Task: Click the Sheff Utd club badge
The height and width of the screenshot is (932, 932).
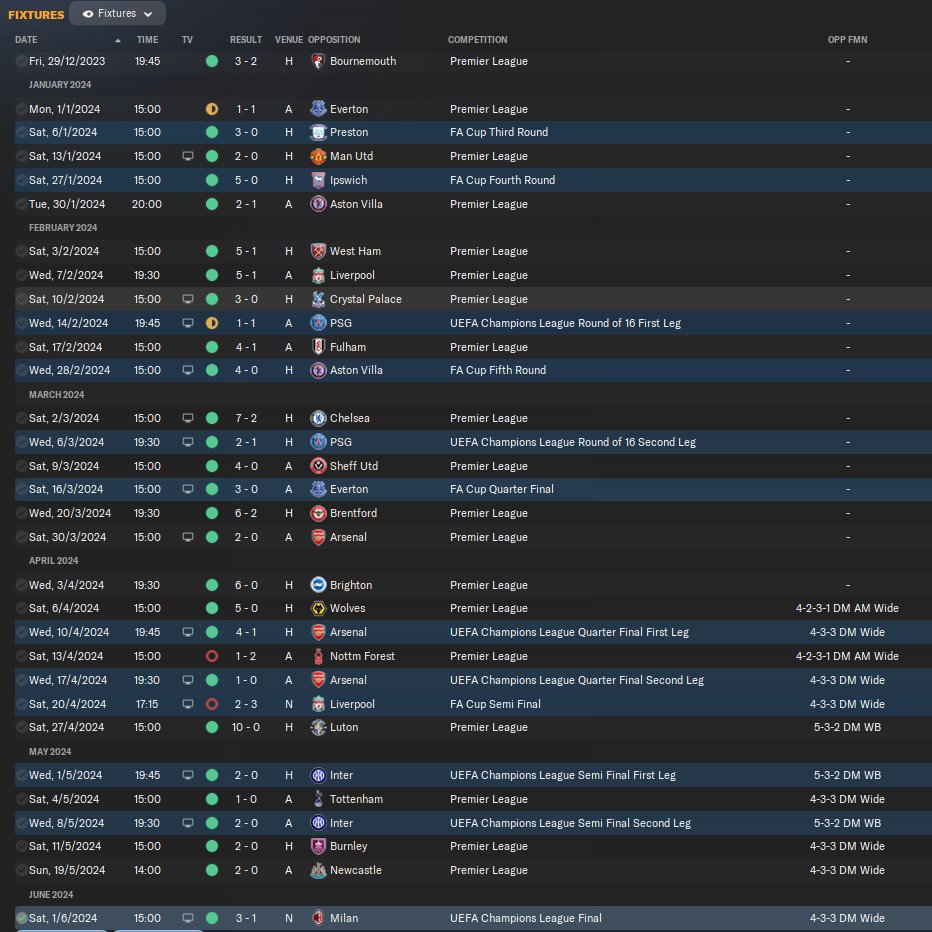Action: (x=319, y=466)
